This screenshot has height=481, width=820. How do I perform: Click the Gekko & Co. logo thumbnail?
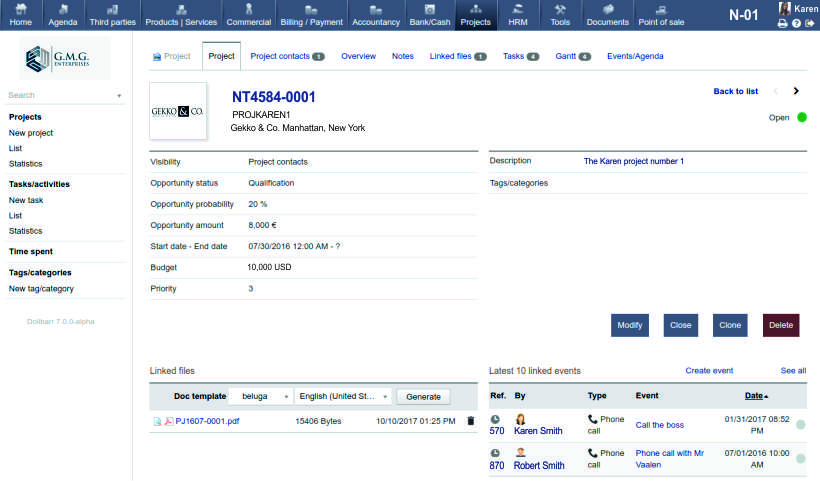pyautogui.click(x=178, y=111)
